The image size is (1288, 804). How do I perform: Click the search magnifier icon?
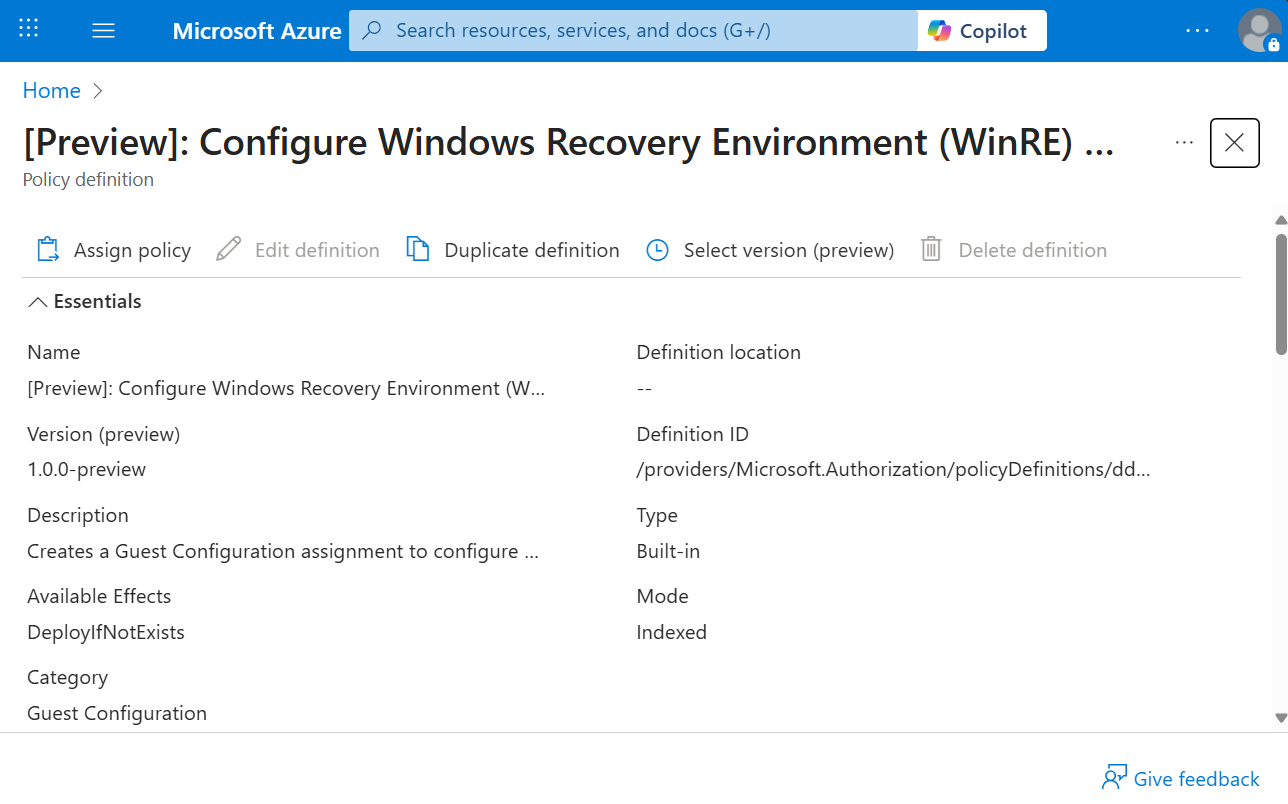point(371,31)
